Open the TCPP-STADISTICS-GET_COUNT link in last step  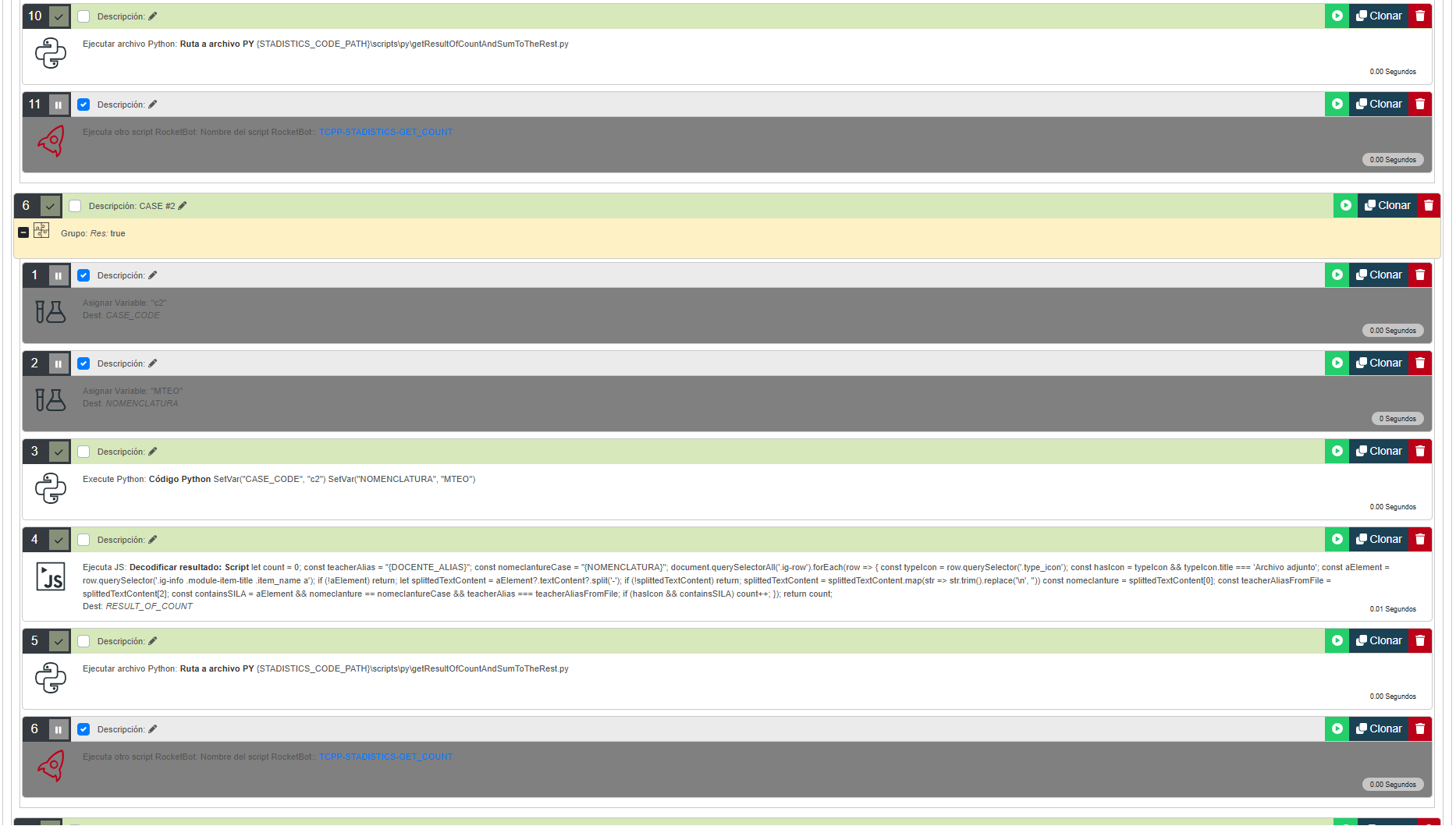(x=385, y=757)
